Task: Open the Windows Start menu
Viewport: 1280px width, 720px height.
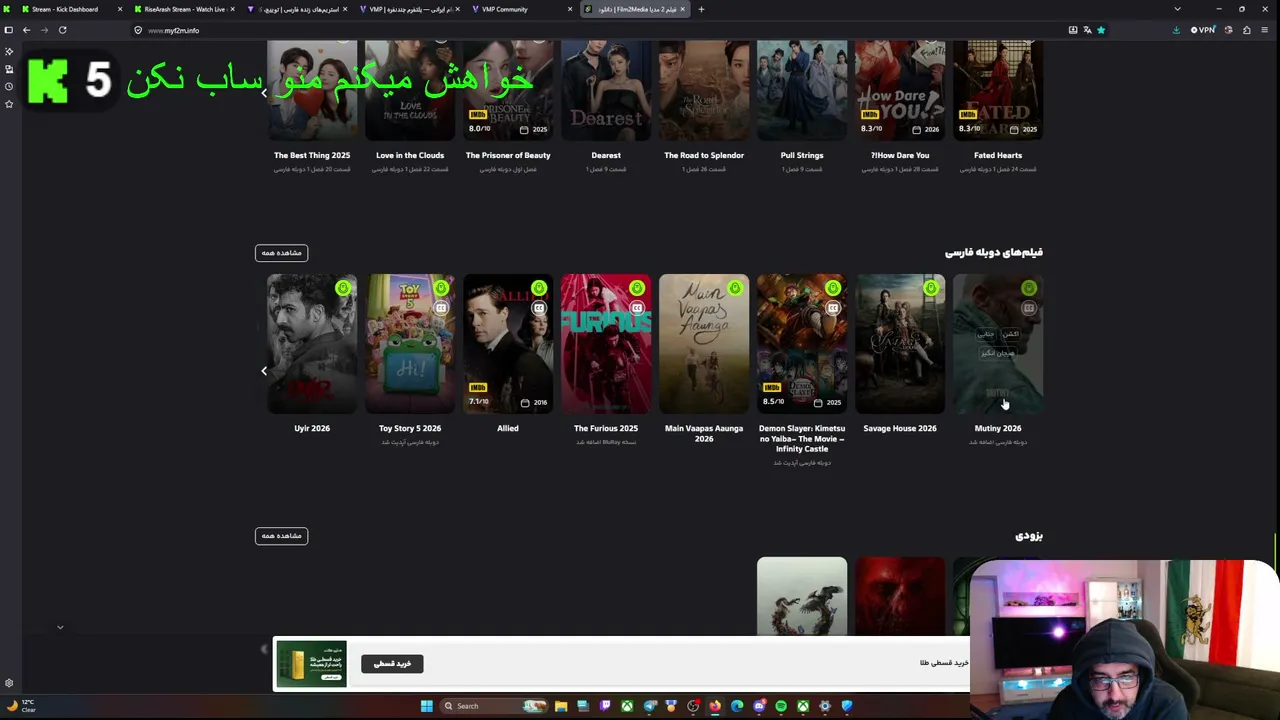Action: (x=427, y=706)
